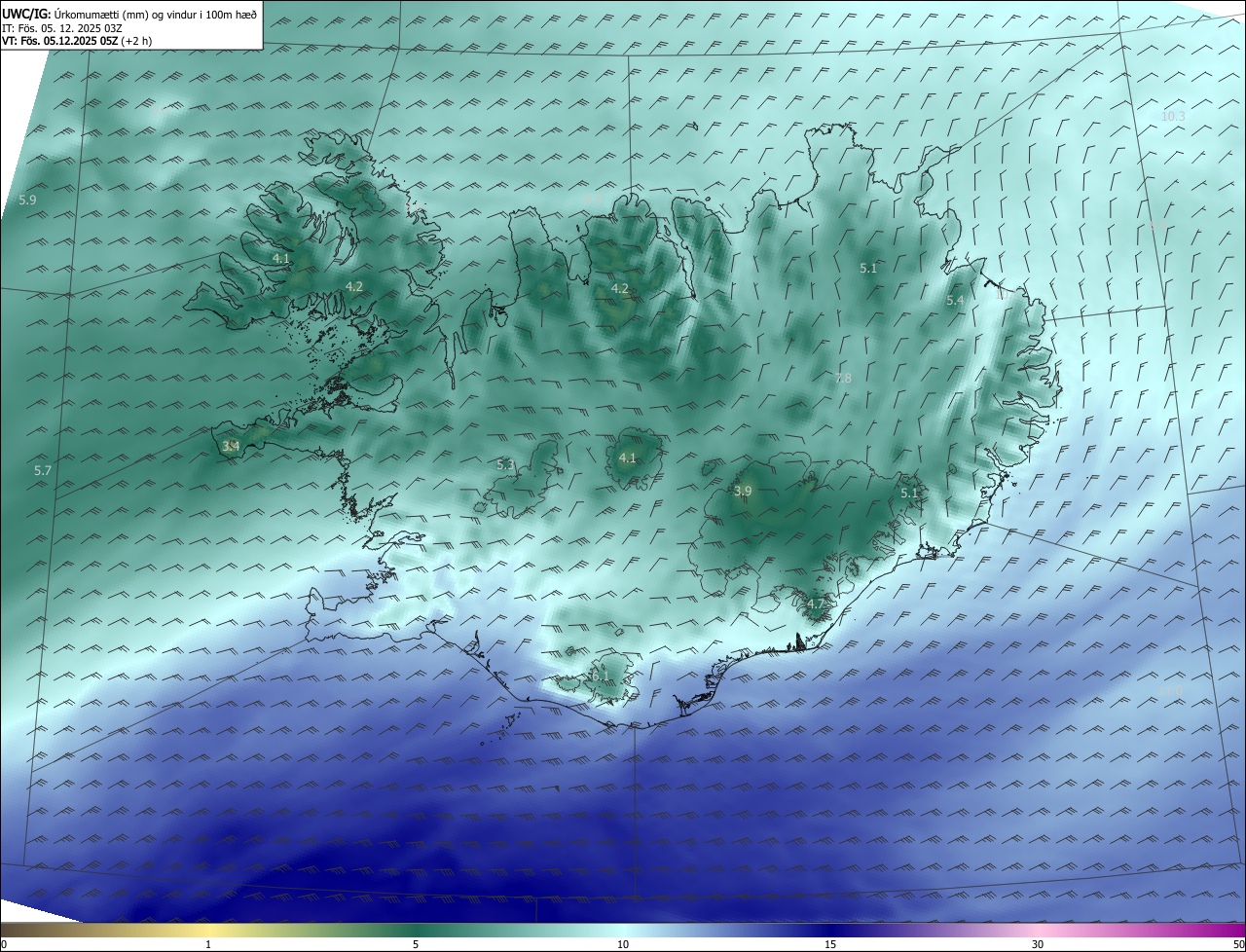The image size is (1246, 952).
Task: Click the 5.4 value label on the map
Action: pos(955,301)
